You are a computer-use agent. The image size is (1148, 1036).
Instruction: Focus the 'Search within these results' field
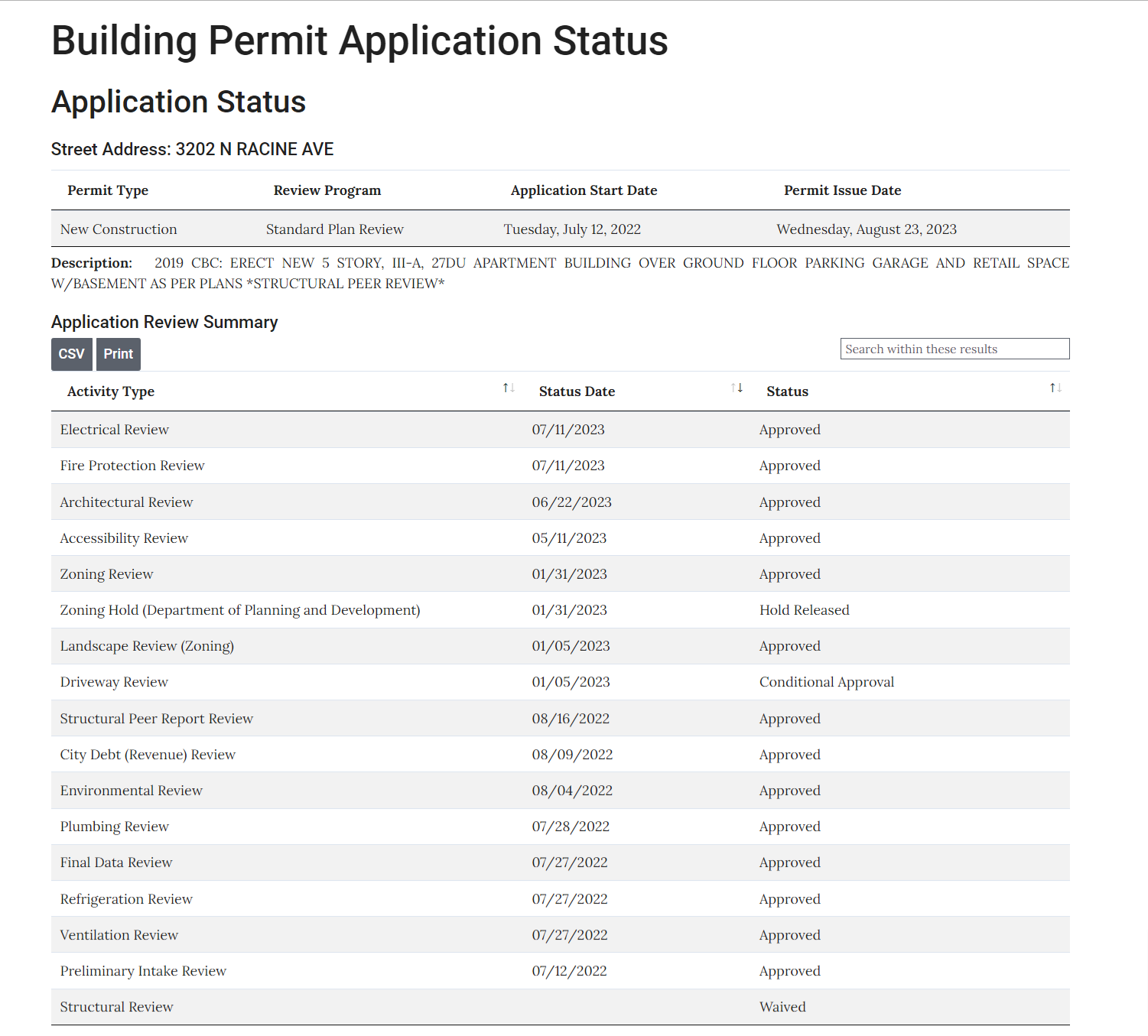coord(954,349)
